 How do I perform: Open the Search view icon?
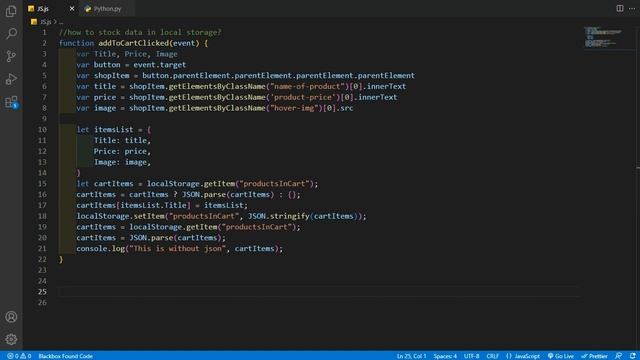point(11,33)
